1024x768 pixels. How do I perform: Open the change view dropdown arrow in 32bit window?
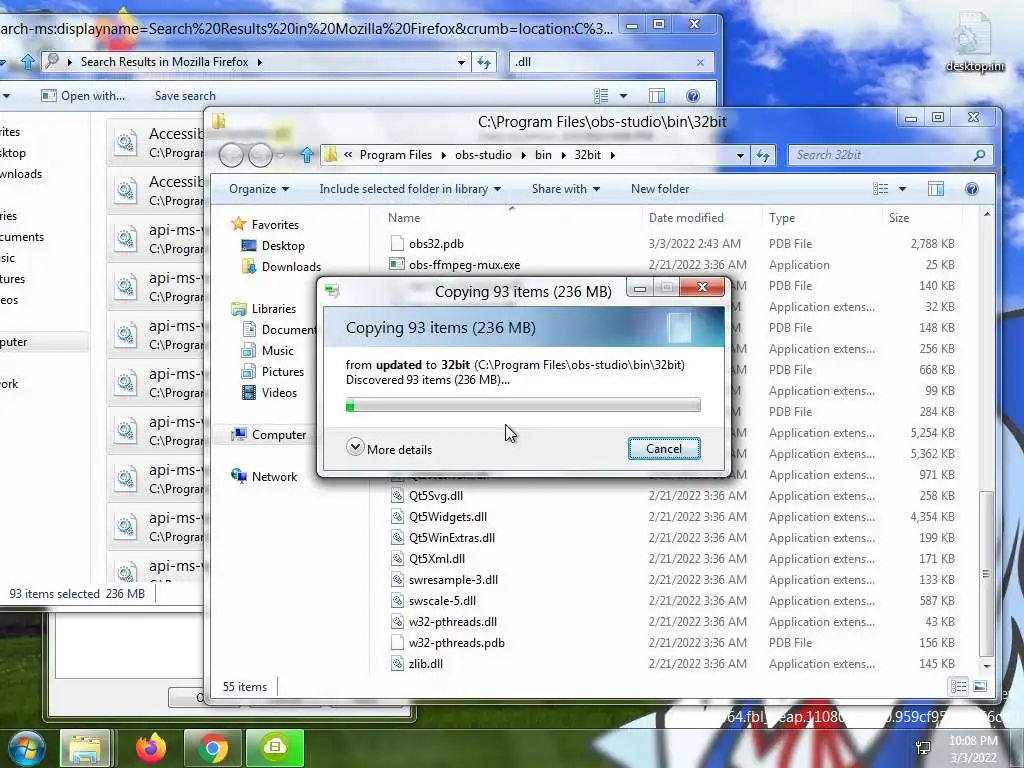[903, 189]
